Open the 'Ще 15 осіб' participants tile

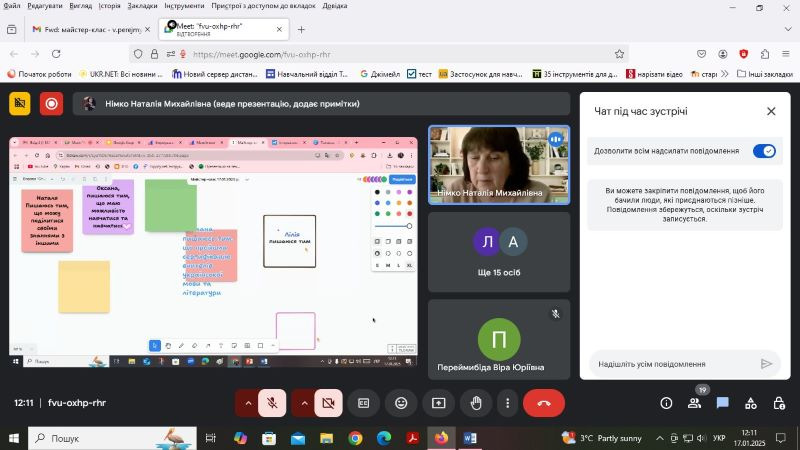coord(499,252)
